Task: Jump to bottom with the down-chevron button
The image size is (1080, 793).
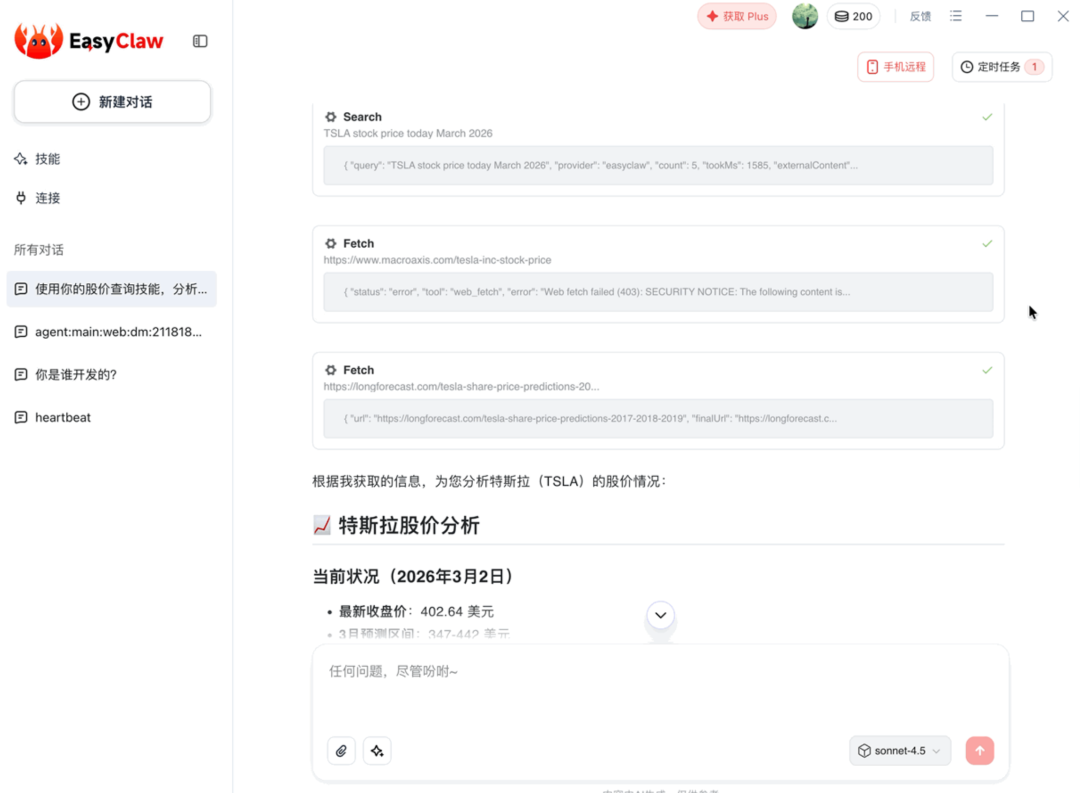Action: (x=661, y=615)
